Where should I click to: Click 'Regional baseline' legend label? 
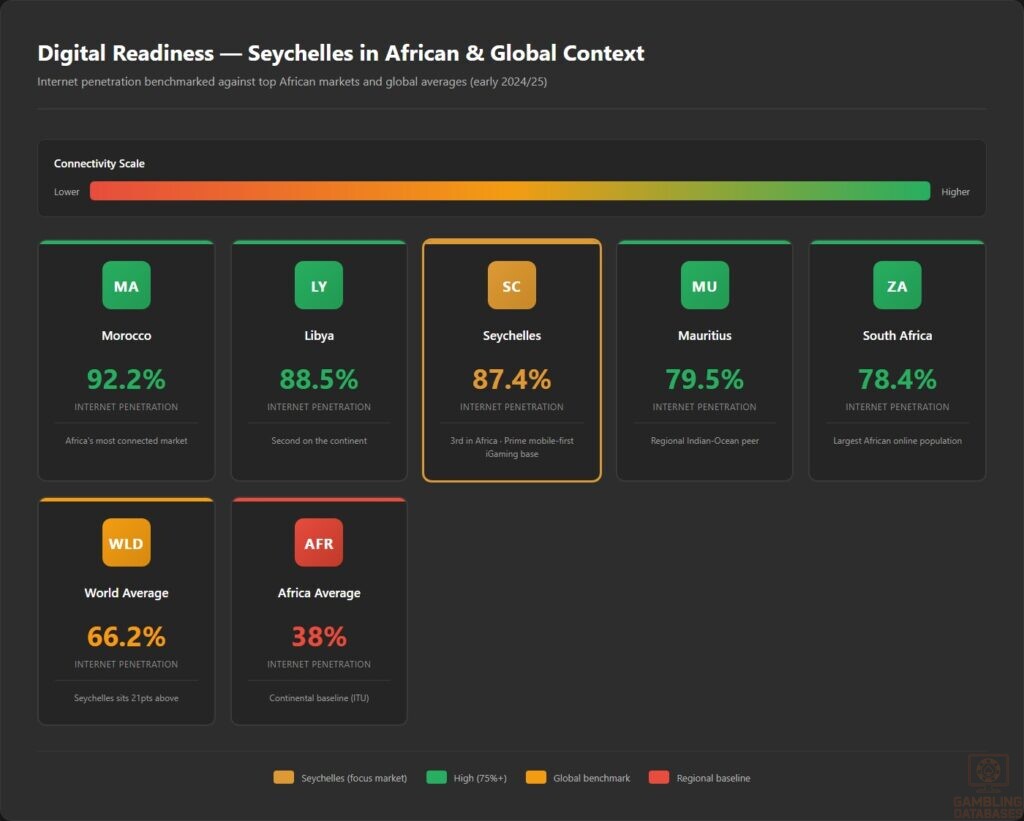click(713, 778)
